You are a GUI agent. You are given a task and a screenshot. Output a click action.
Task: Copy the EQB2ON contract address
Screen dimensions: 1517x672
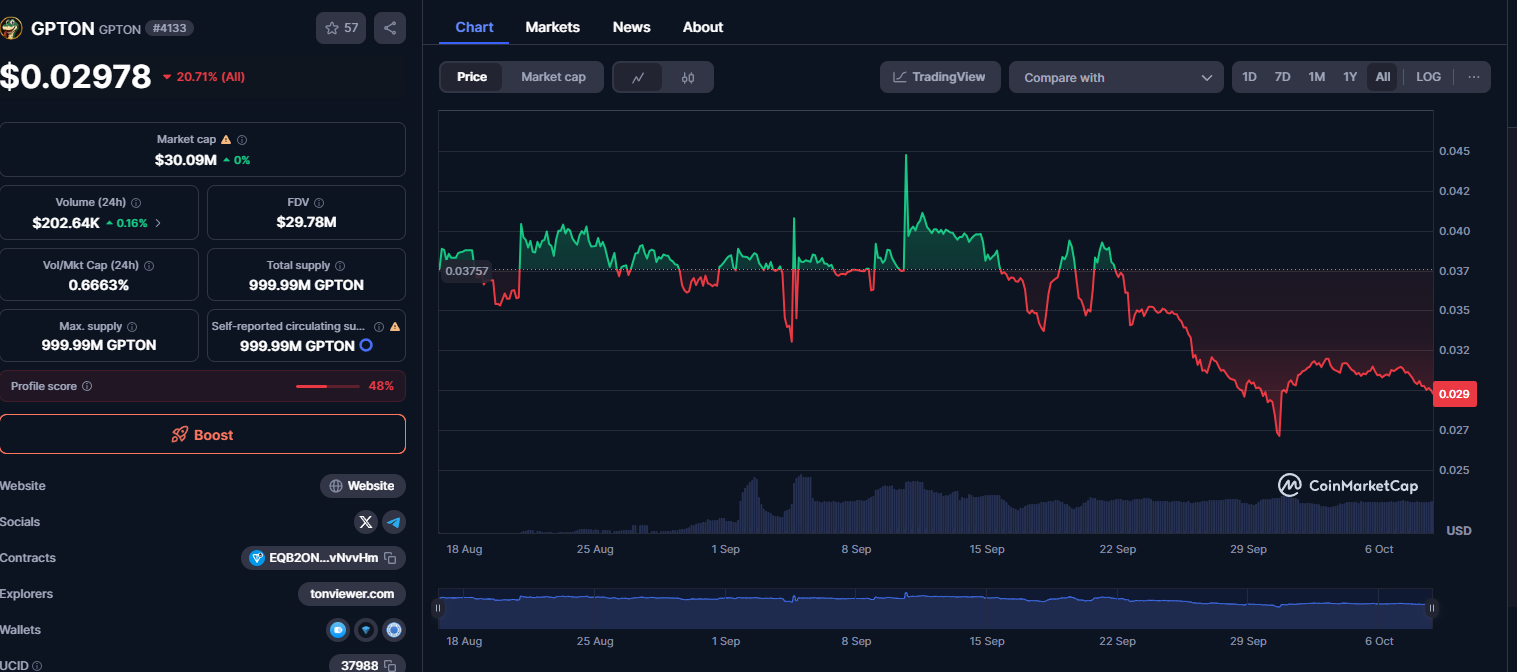pos(391,558)
